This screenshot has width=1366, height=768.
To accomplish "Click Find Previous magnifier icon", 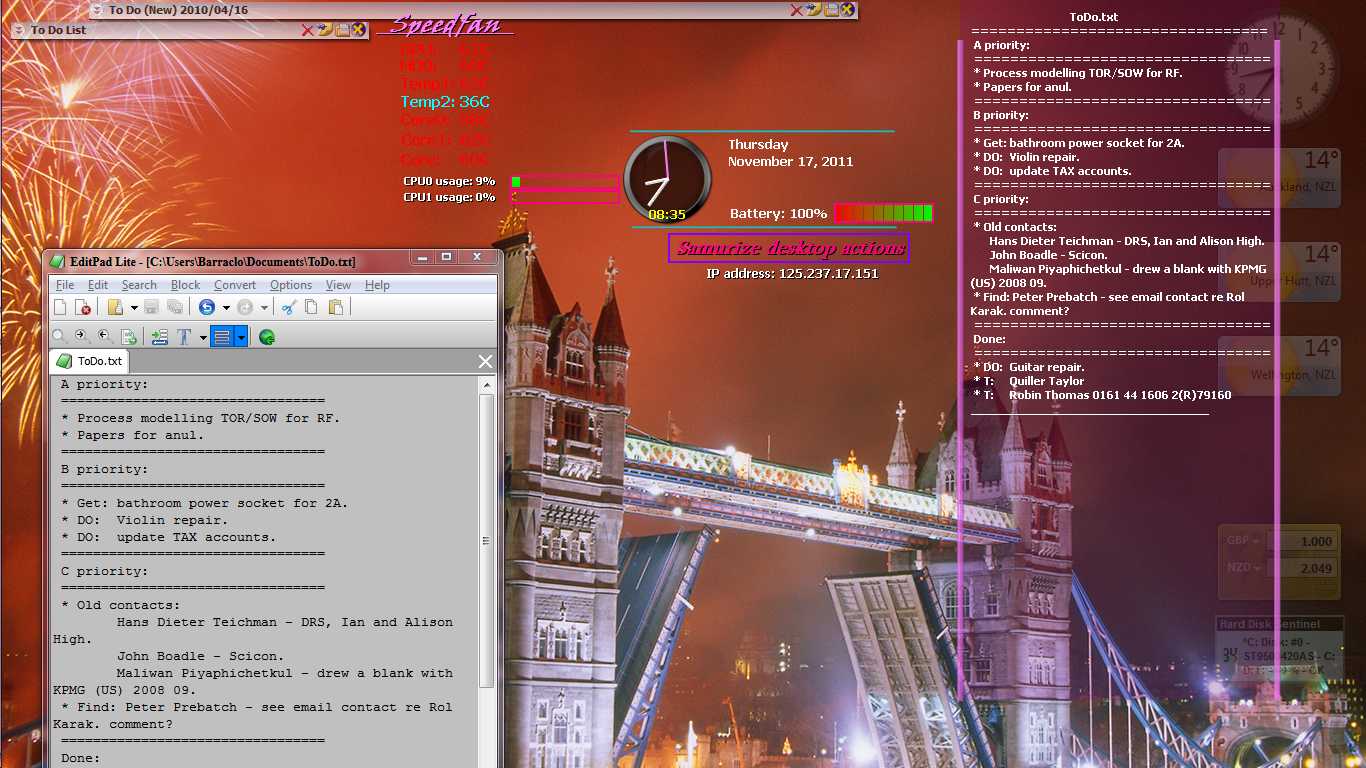I will (105, 337).
